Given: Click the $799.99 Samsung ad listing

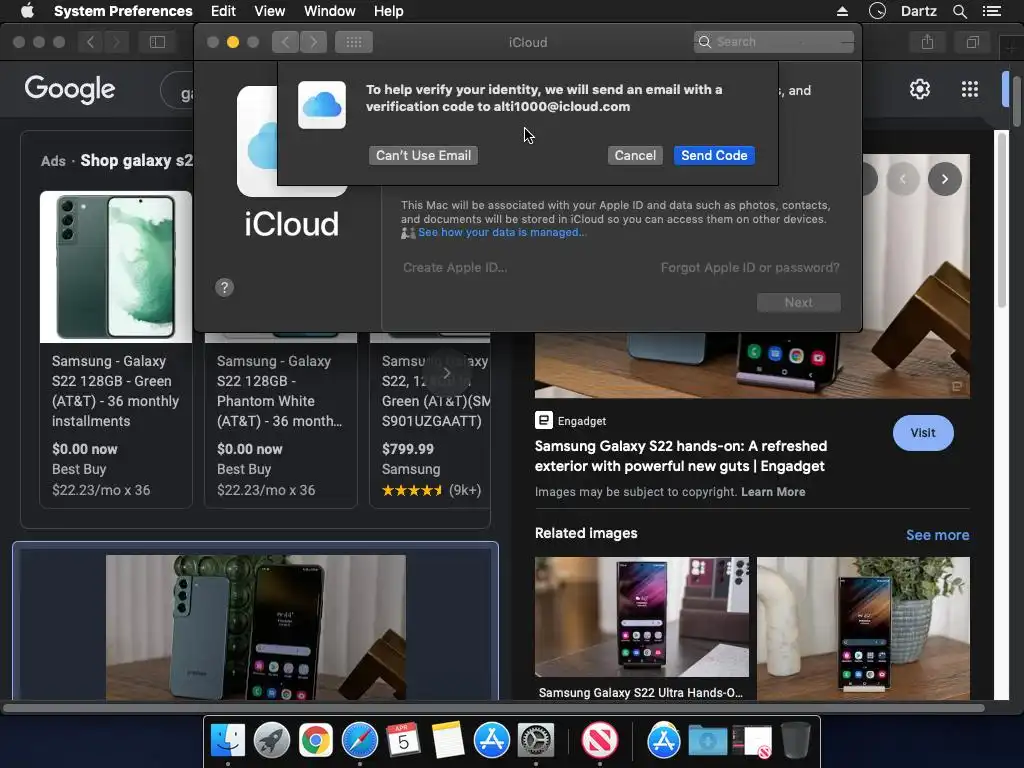Looking at the screenshot, I should [430, 421].
